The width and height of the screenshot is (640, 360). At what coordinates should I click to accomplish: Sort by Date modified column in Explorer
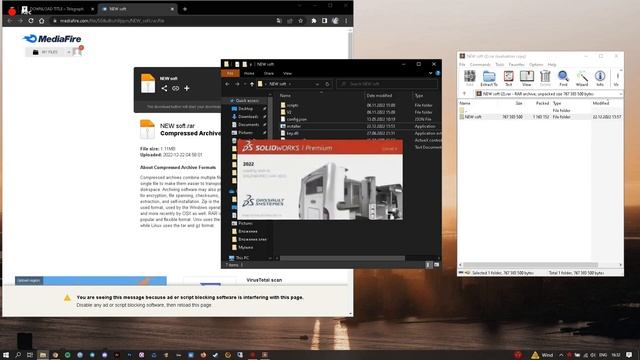379,96
